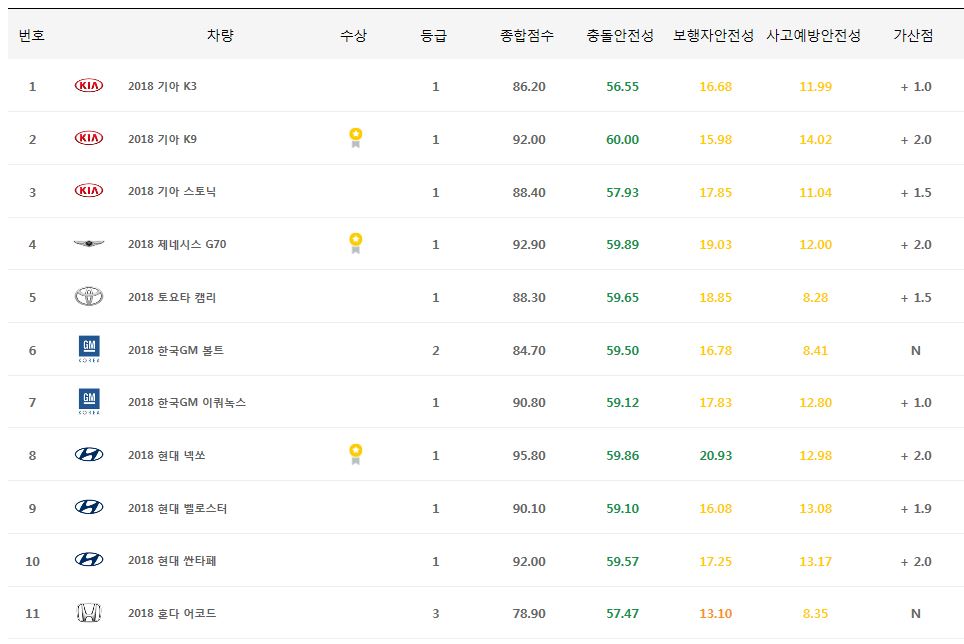Click the 차량 column header

[220, 36]
